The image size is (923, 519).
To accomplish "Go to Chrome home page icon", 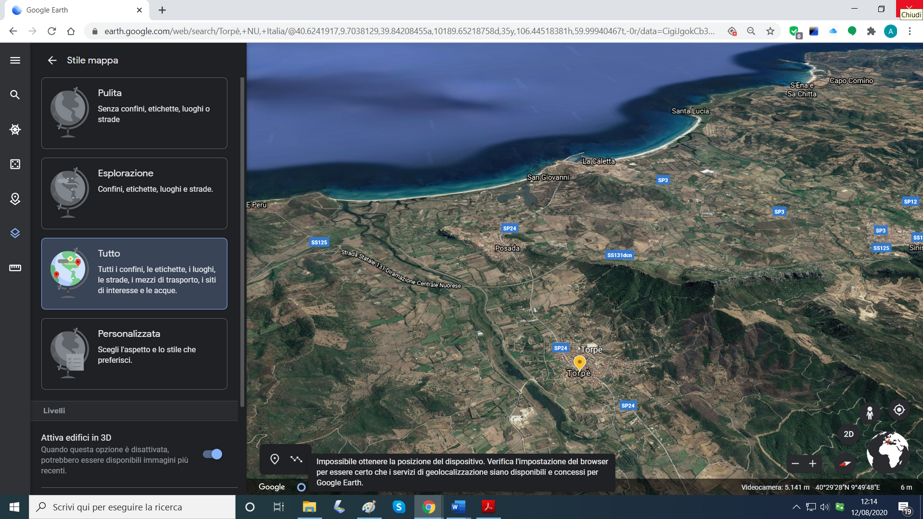I will [71, 31].
